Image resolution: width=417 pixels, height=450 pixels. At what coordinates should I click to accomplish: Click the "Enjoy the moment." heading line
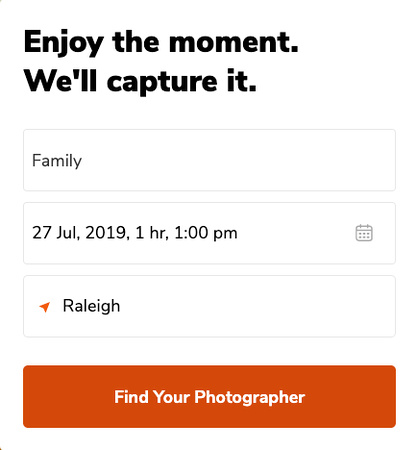click(161, 43)
